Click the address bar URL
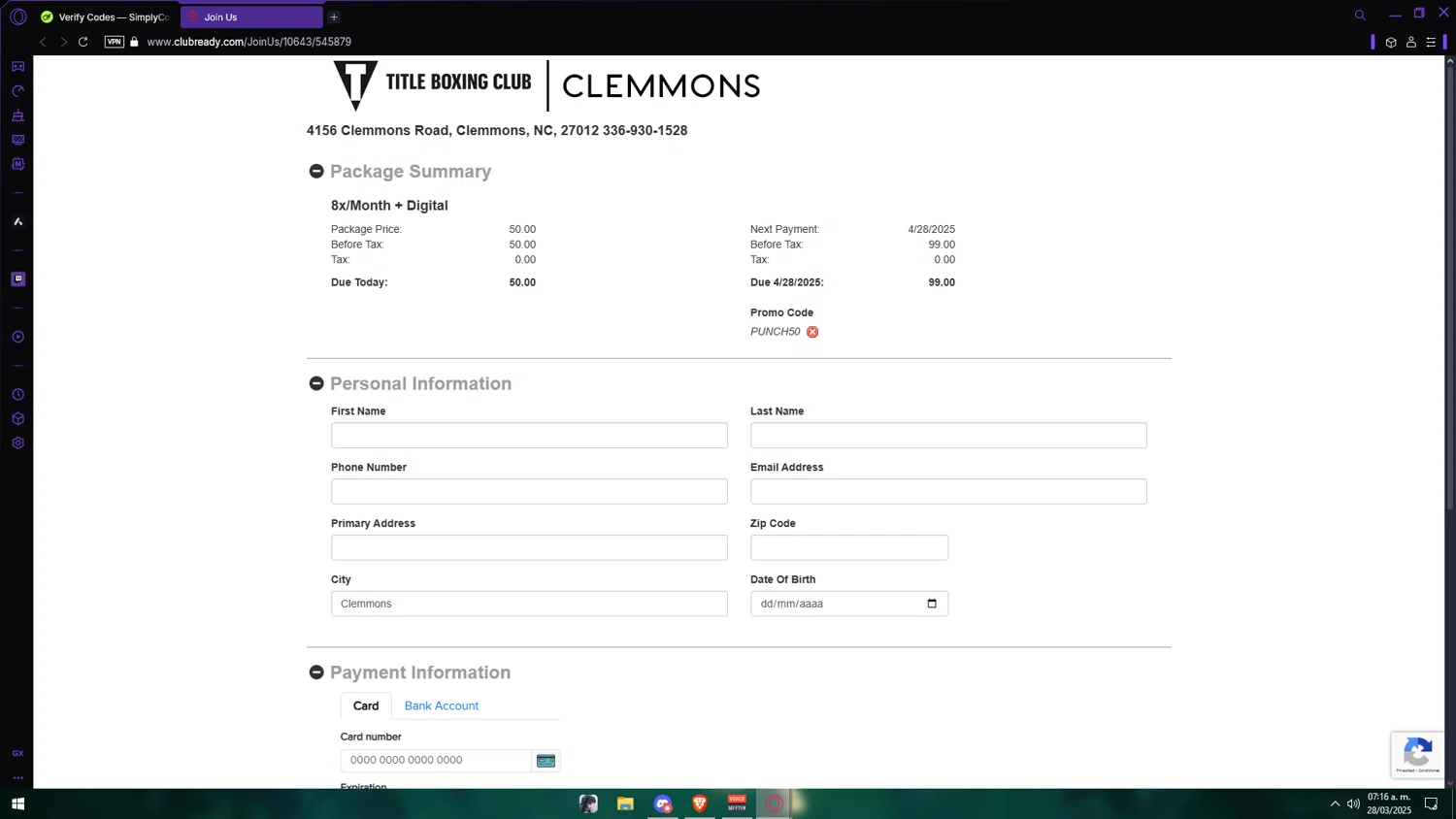 click(x=249, y=42)
